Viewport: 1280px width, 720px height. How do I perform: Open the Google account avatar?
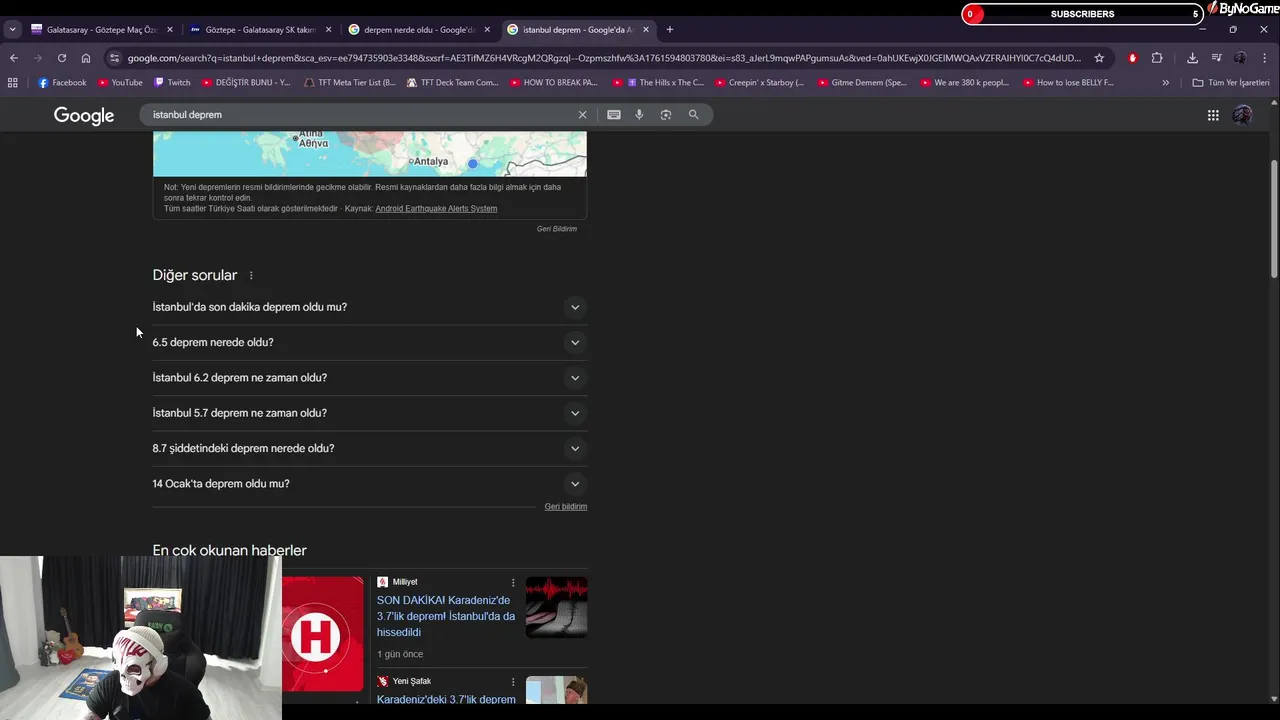[1242, 115]
